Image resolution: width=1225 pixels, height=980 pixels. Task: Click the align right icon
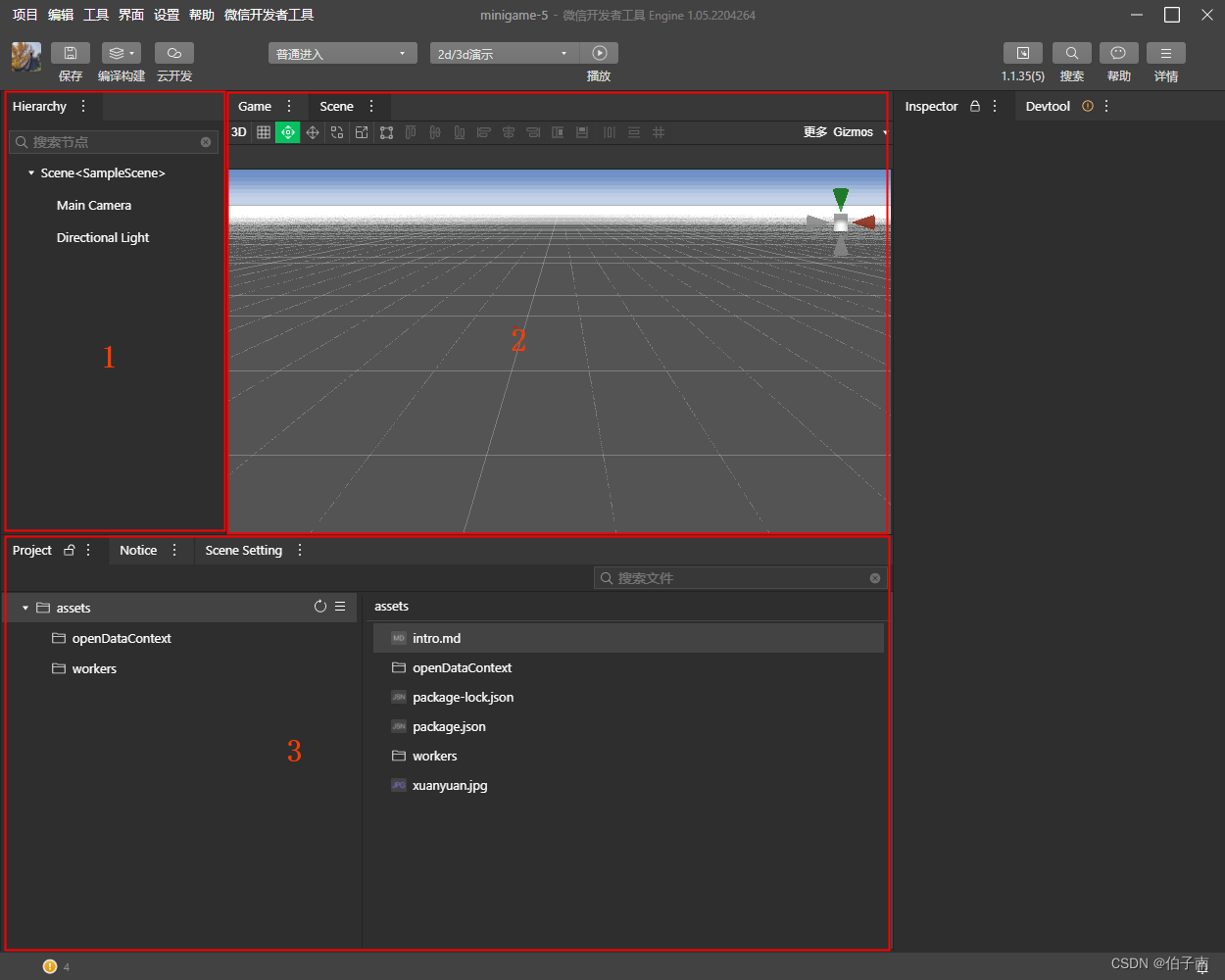coord(533,132)
